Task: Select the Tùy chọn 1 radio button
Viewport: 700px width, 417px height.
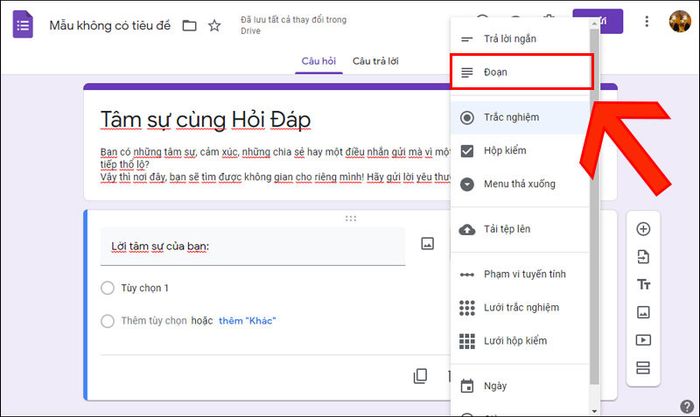Action: (108, 288)
